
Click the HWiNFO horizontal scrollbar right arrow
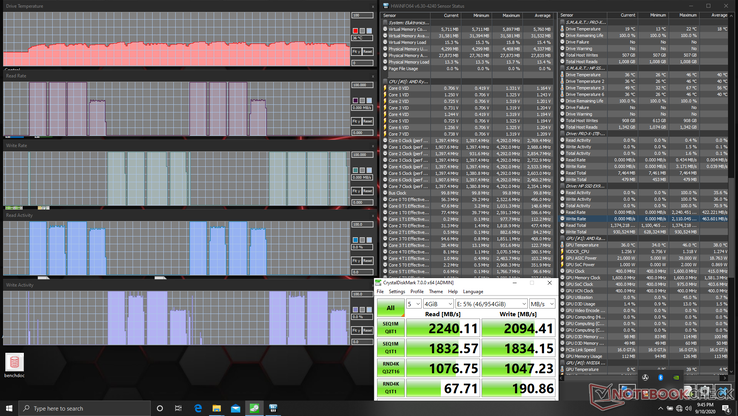click(x=724, y=377)
